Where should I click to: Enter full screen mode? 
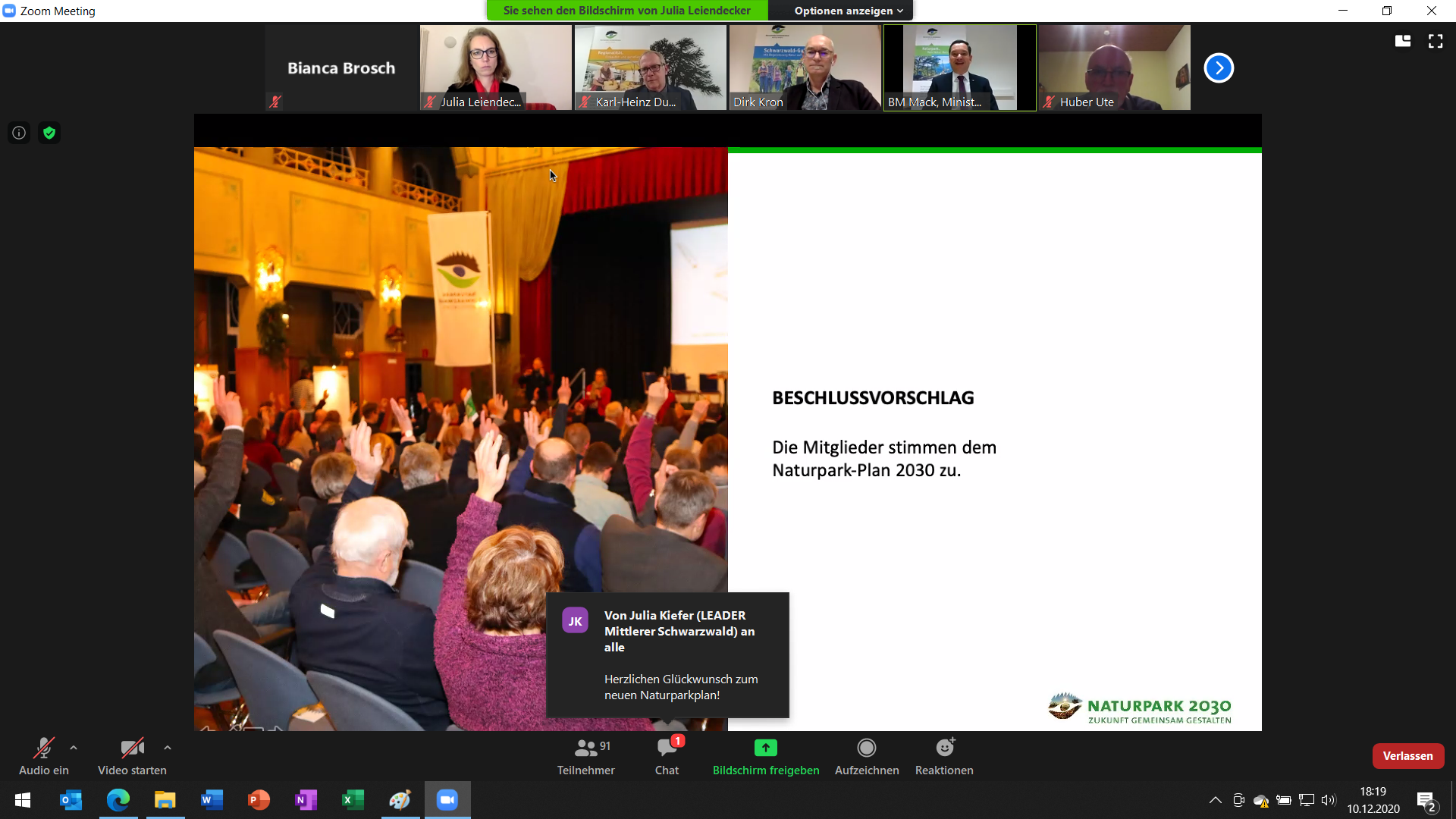tap(1436, 41)
